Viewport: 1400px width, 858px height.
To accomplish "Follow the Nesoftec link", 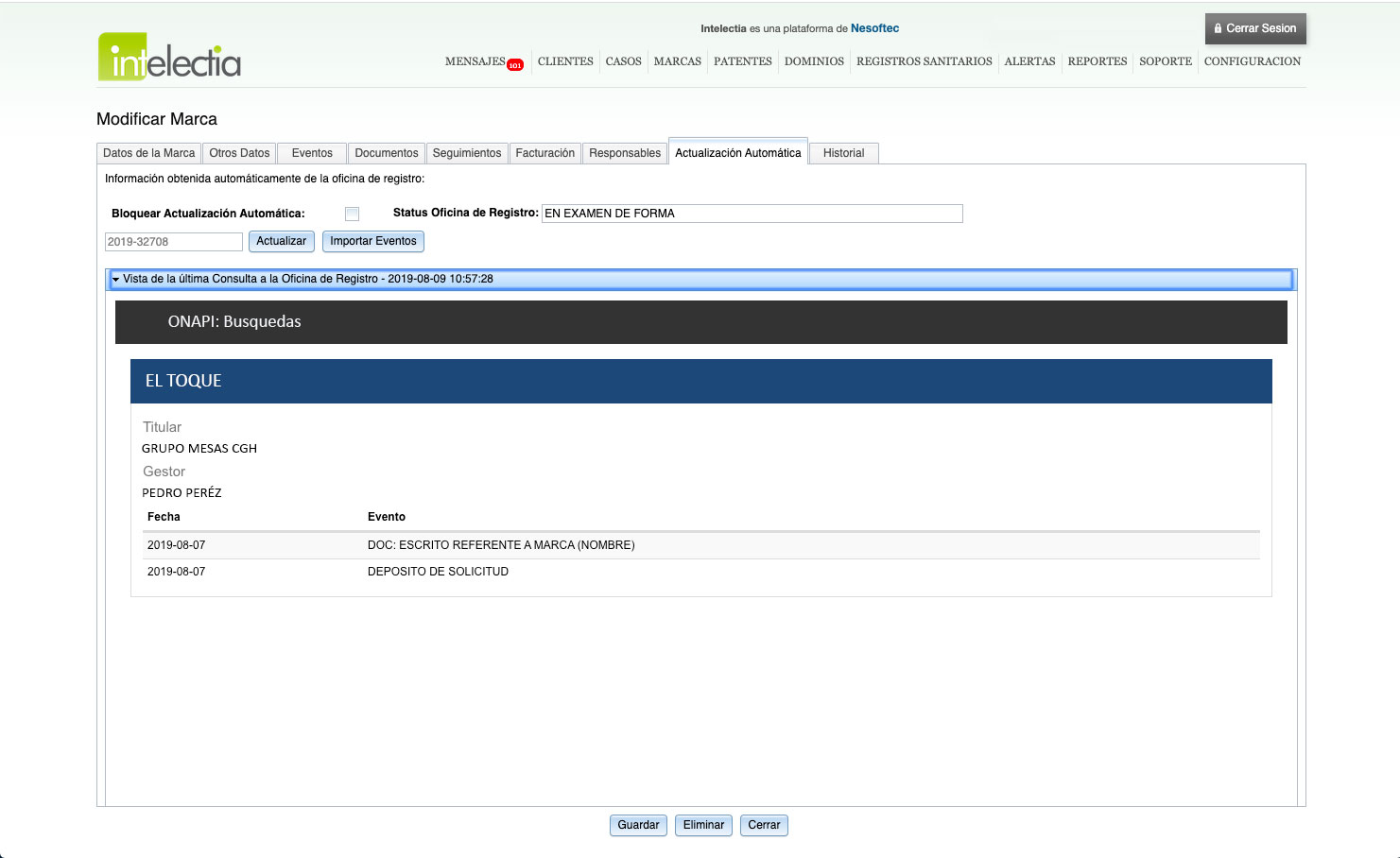I will (x=874, y=28).
